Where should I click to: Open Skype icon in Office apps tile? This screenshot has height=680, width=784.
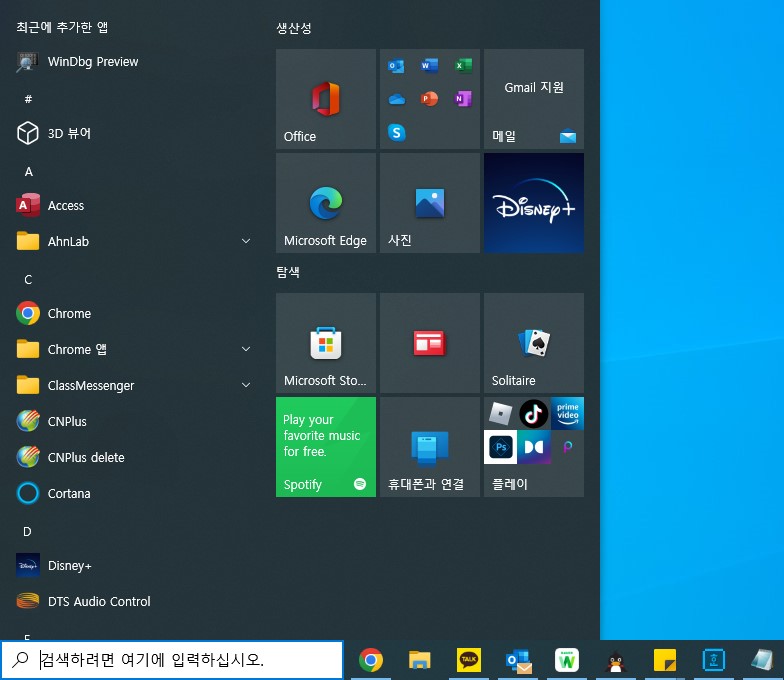point(396,132)
